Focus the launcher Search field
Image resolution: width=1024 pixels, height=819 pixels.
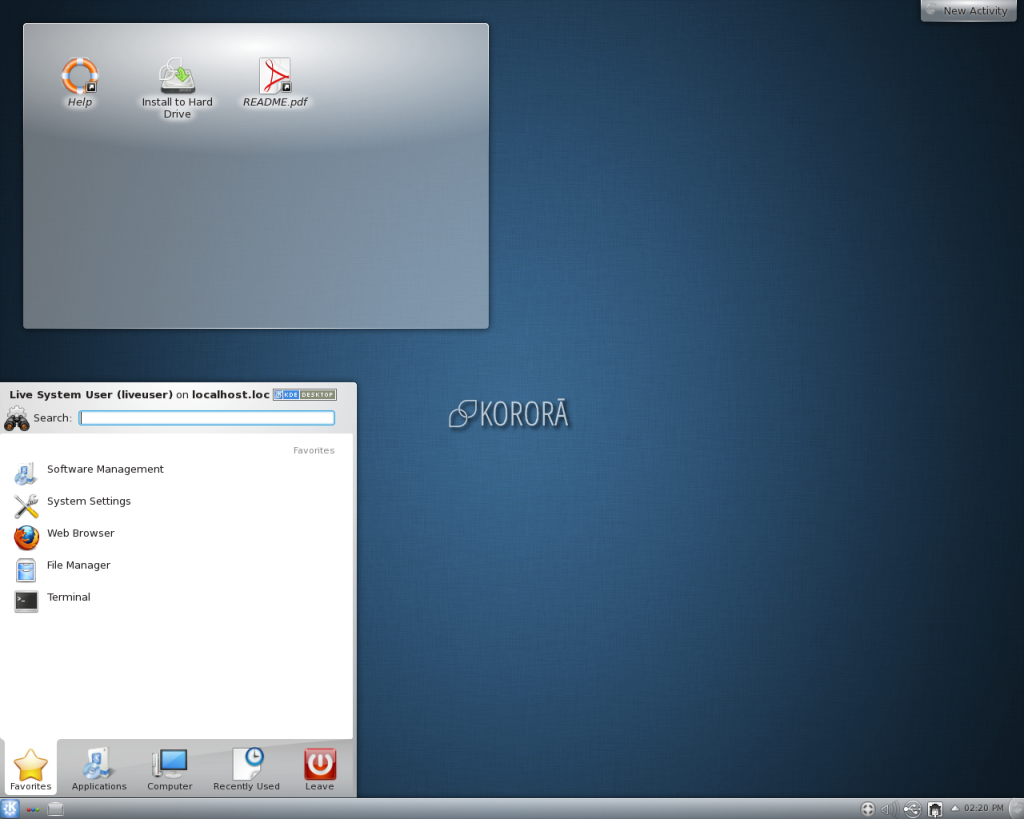point(207,418)
